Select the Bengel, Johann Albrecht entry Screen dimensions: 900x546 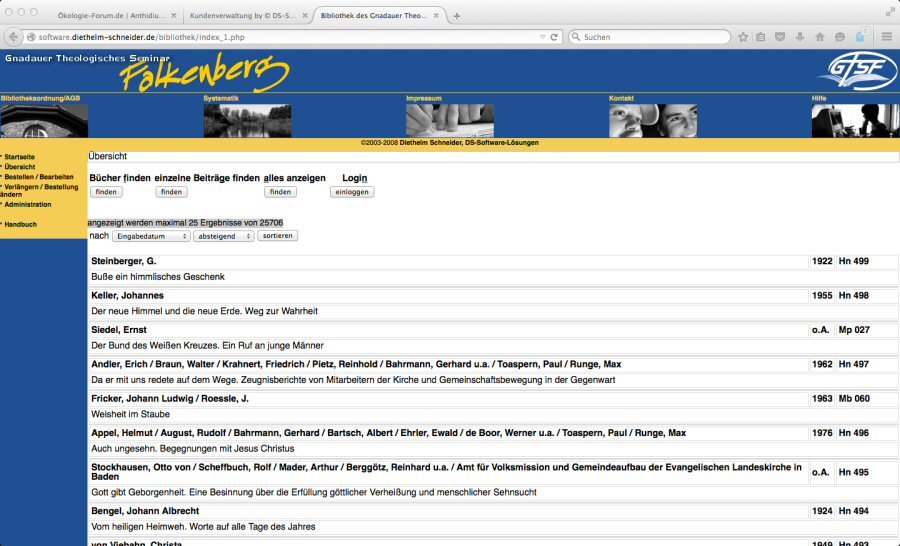pyautogui.click(x=145, y=511)
